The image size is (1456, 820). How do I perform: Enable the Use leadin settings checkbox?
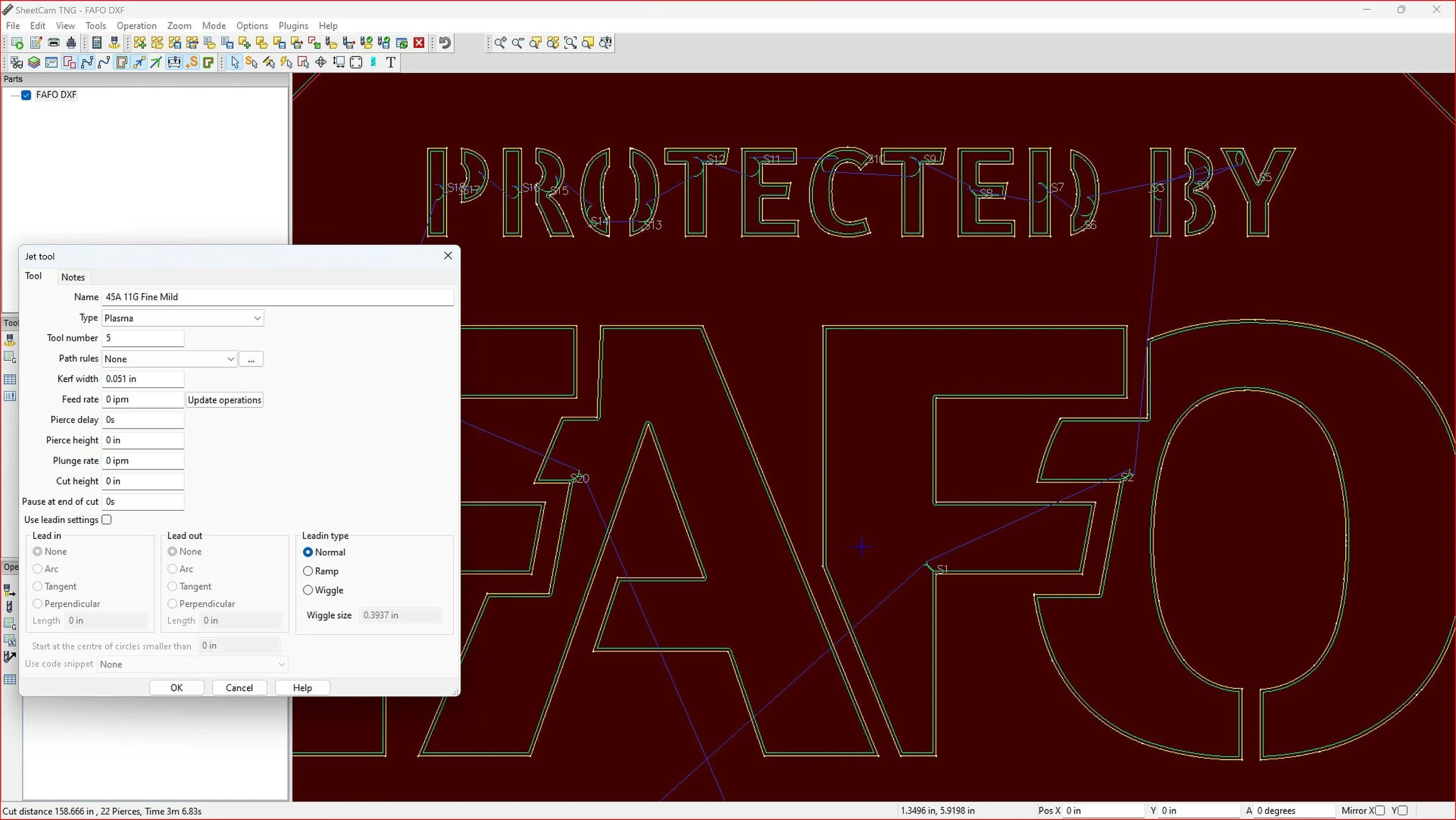tap(107, 519)
